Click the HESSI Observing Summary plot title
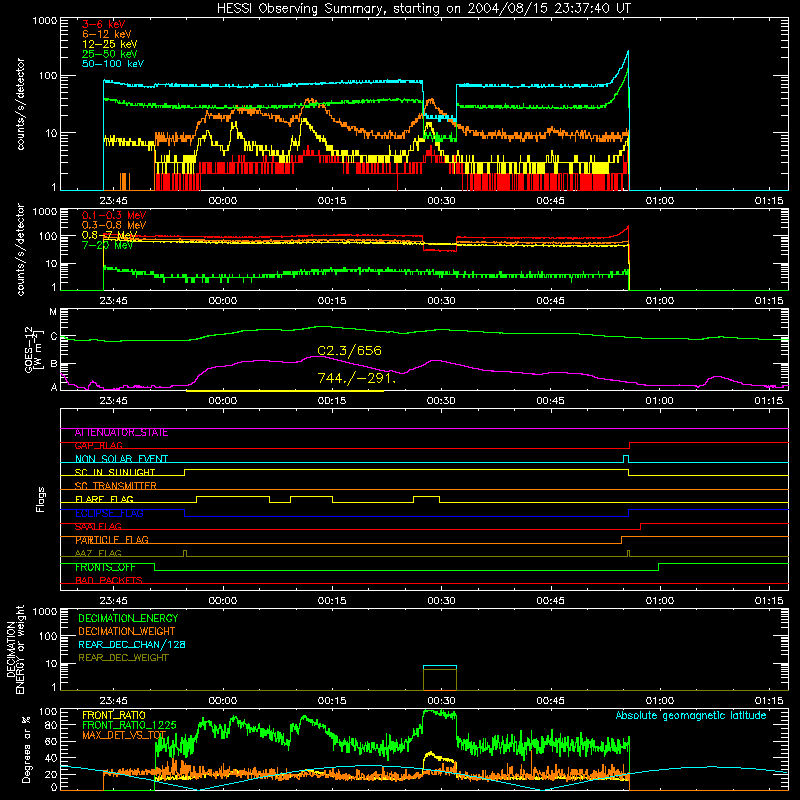This screenshot has width=800, height=800. pyautogui.click(x=423, y=9)
